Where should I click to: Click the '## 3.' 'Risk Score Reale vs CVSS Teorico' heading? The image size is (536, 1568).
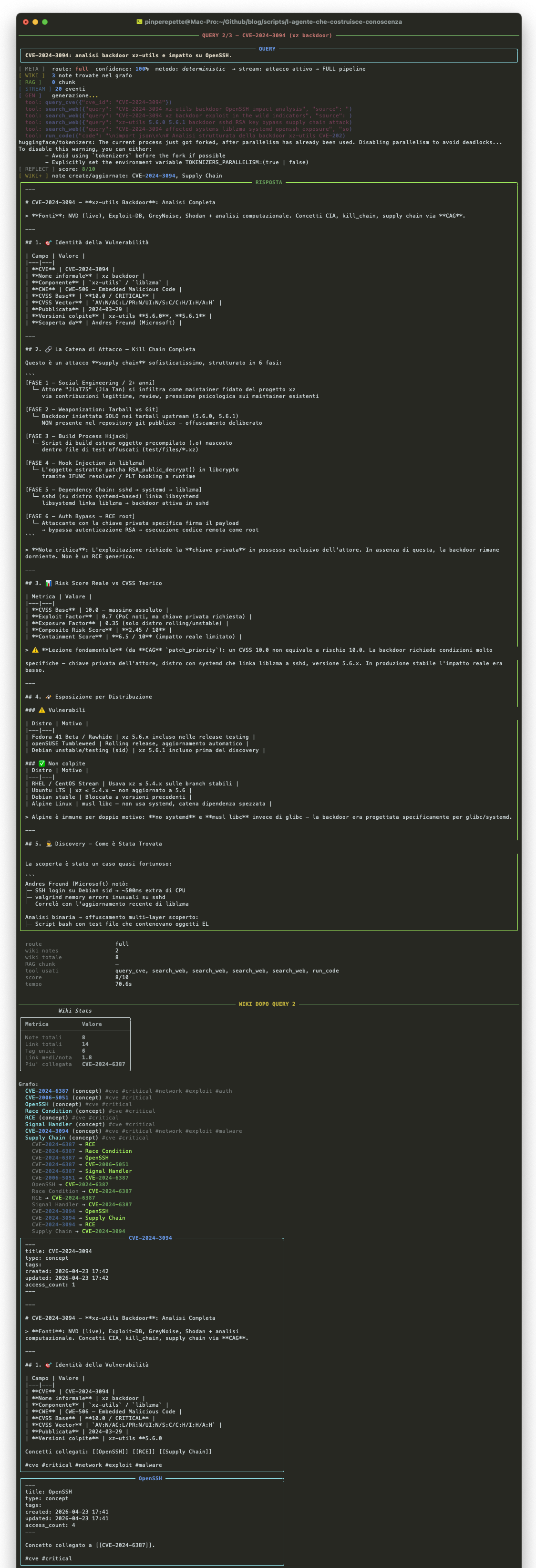point(93,583)
